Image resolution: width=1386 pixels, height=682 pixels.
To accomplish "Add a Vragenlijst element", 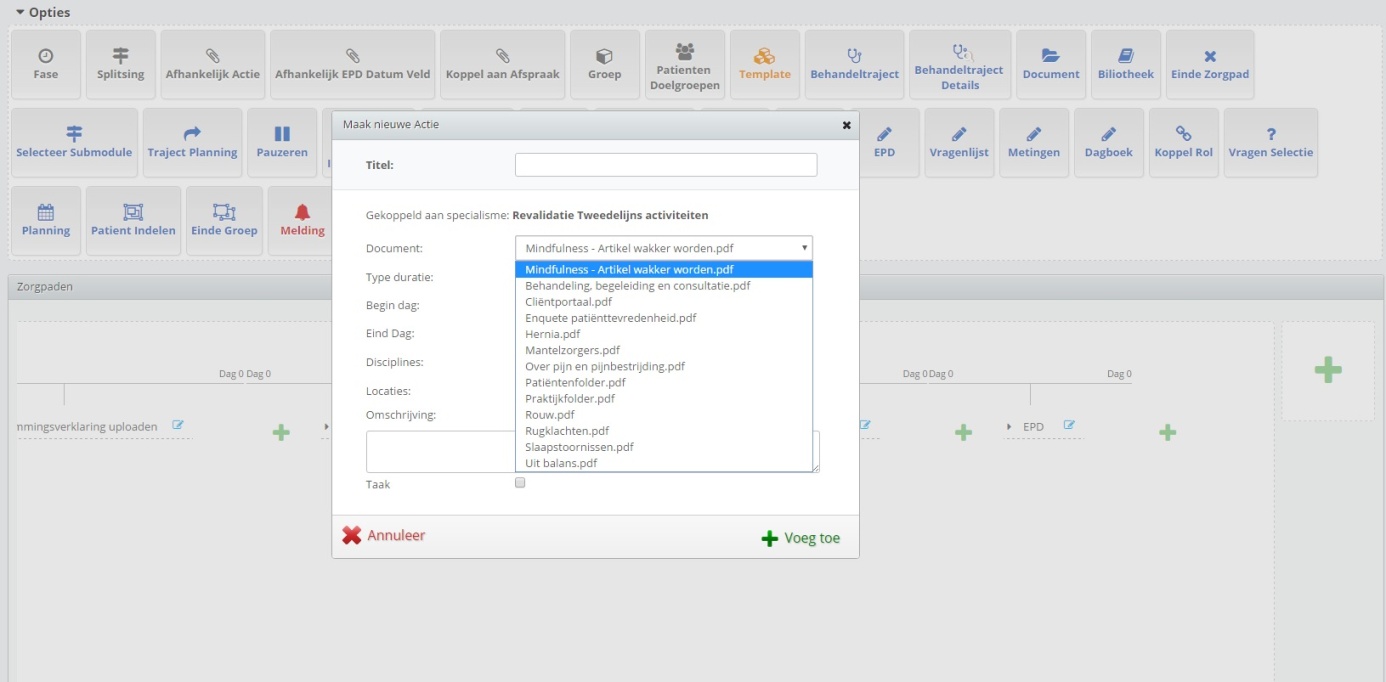I will click(x=959, y=143).
